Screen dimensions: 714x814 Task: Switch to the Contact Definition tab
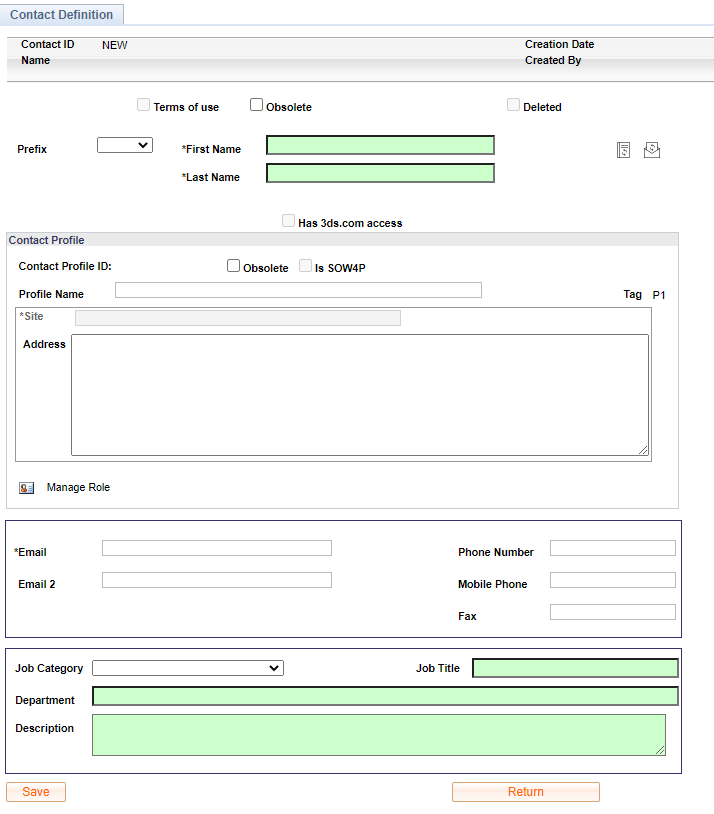(61, 15)
